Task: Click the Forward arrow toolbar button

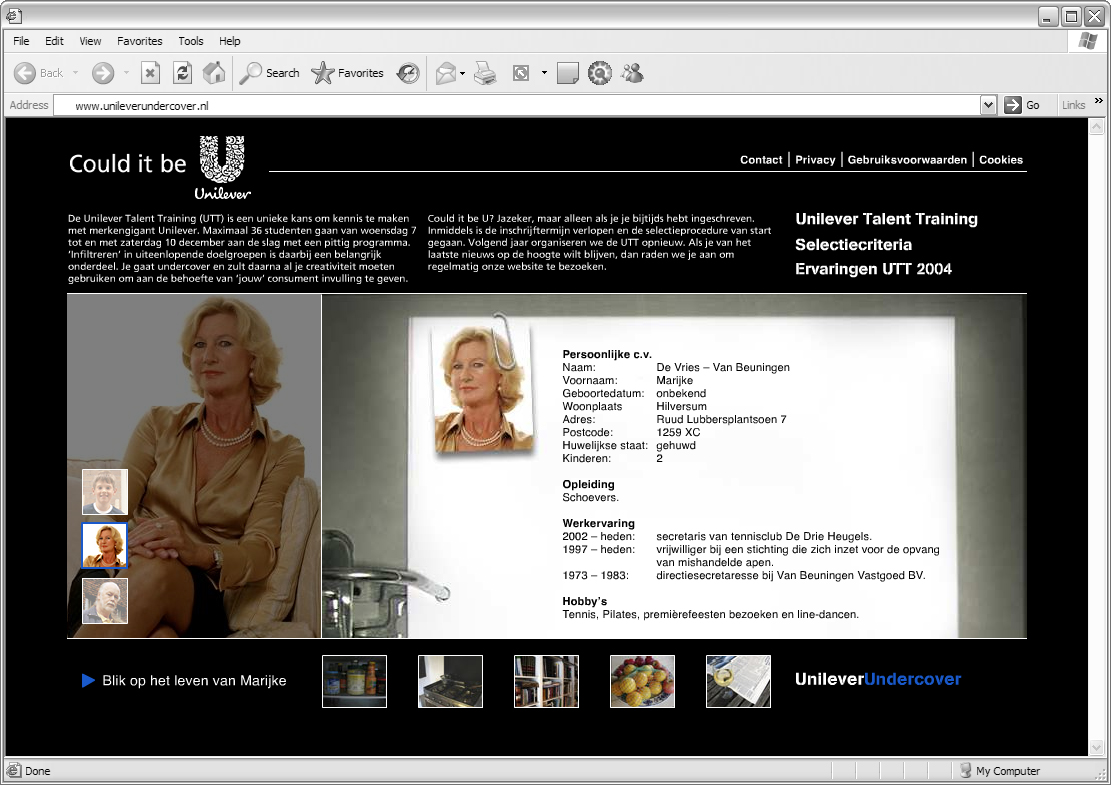Action: pyautogui.click(x=103, y=73)
